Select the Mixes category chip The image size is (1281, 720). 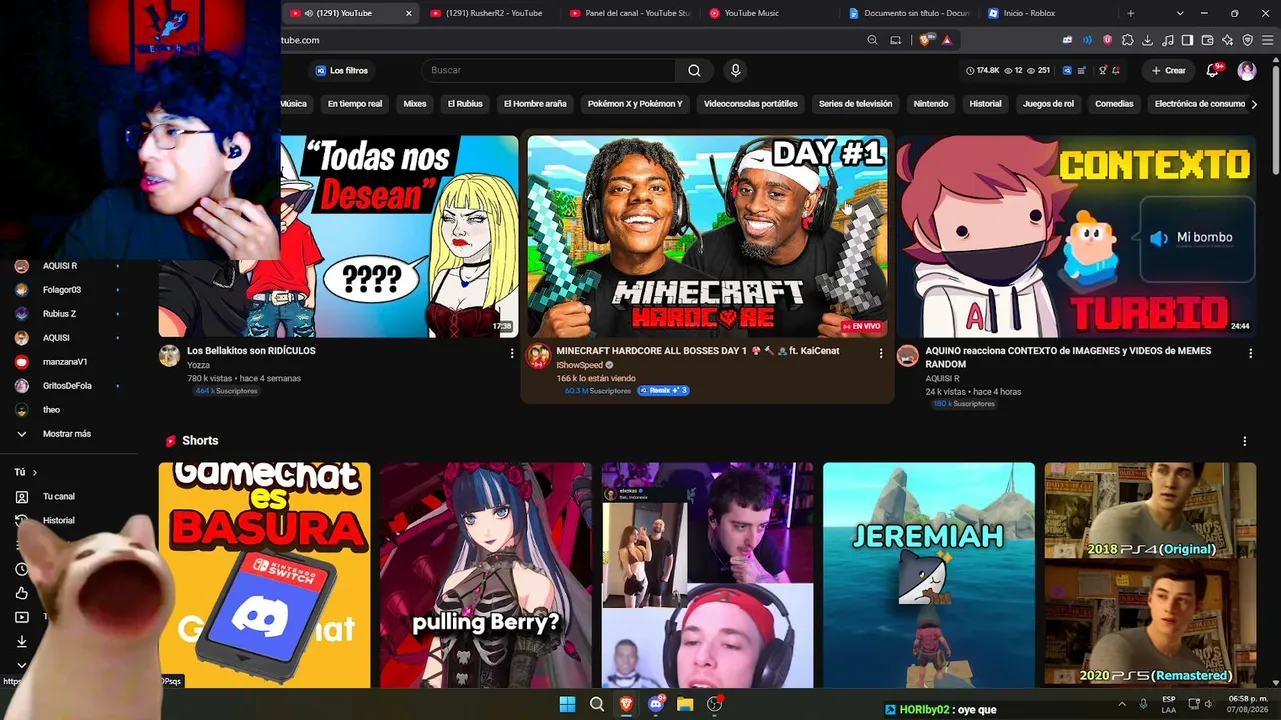coord(415,104)
